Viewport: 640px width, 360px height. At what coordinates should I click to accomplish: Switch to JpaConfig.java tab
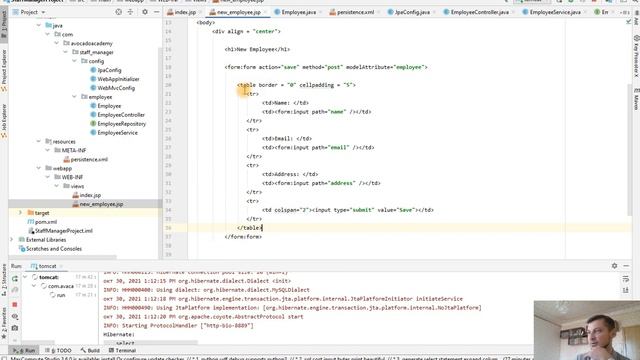coord(411,12)
